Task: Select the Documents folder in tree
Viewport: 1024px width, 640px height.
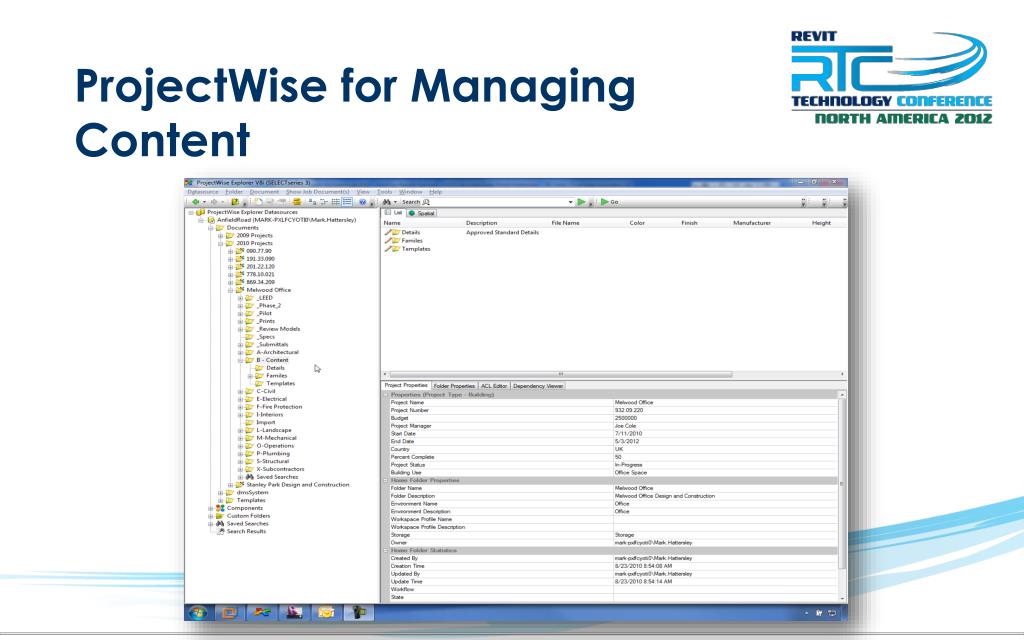Action: coord(242,228)
